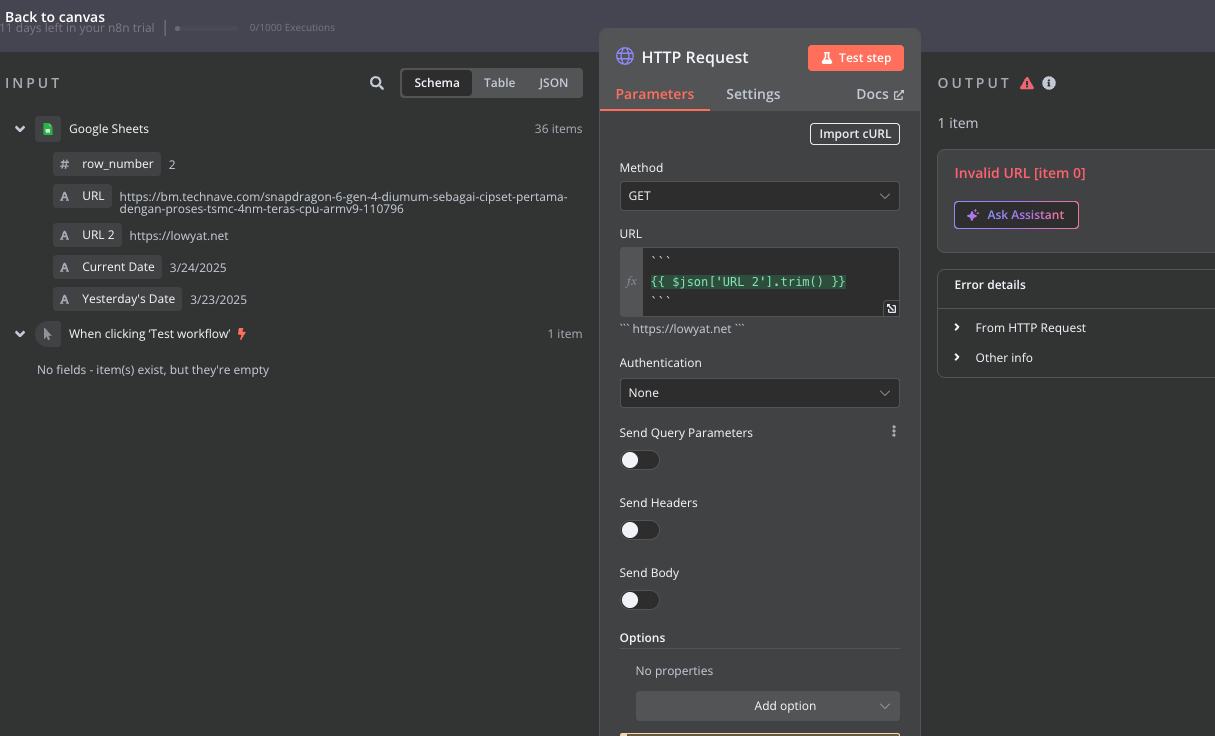
Task: Click the 3/23/2025 date value
Action: 218,300
